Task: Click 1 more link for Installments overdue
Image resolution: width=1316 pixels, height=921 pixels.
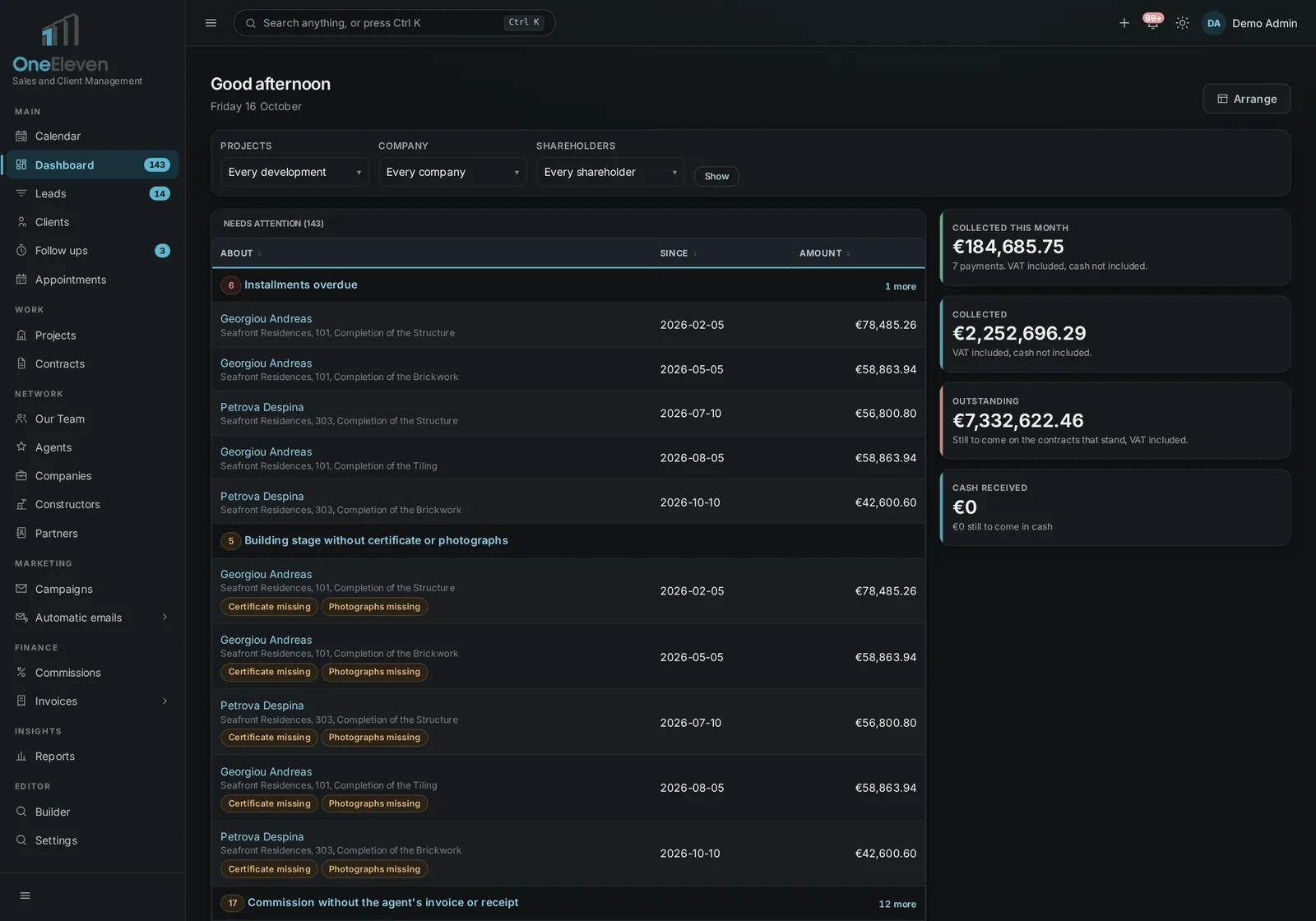Action: click(x=900, y=286)
